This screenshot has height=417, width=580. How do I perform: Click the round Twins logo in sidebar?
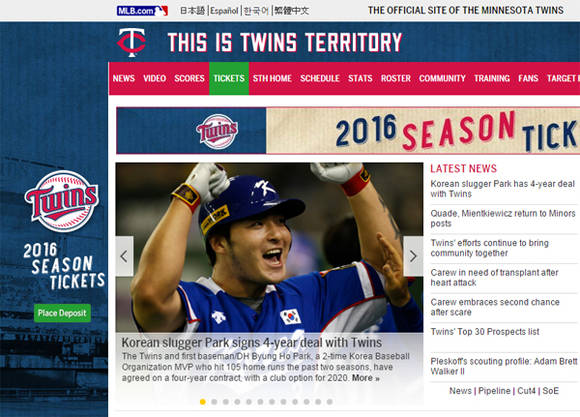click(62, 201)
